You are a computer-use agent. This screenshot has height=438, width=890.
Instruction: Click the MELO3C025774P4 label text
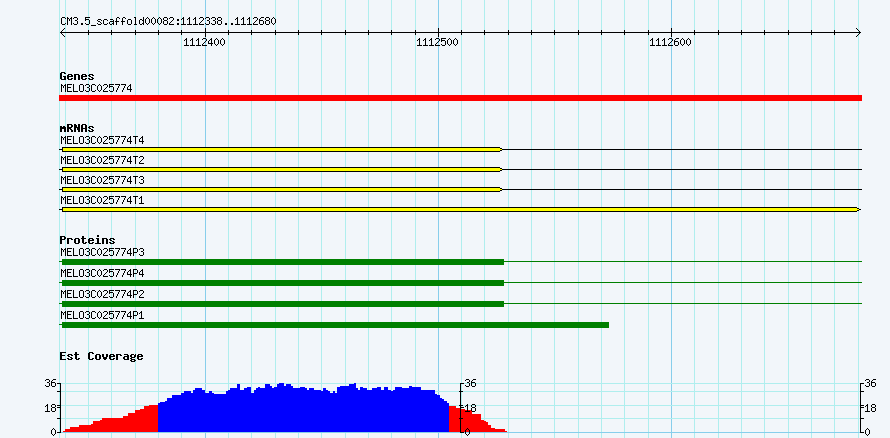click(x=102, y=273)
